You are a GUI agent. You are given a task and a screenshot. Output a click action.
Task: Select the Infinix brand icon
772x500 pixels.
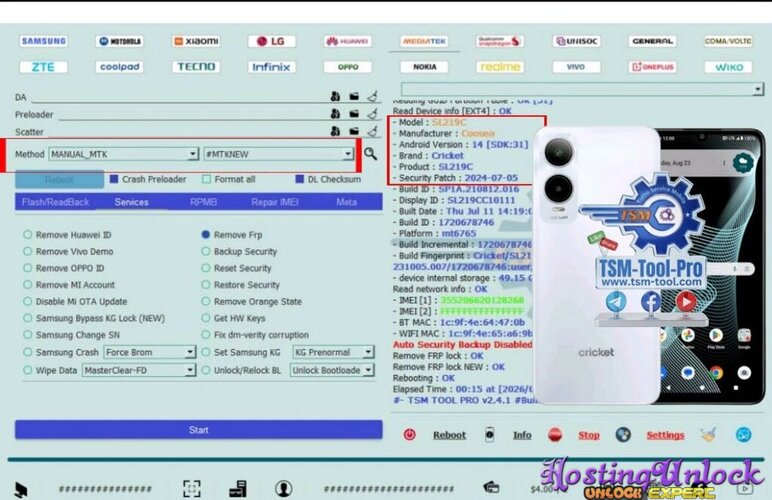coord(272,66)
